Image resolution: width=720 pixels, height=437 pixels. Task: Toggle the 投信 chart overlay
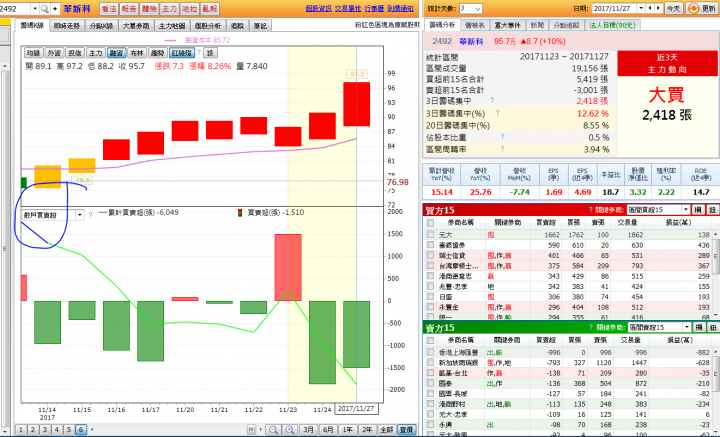tap(75, 53)
